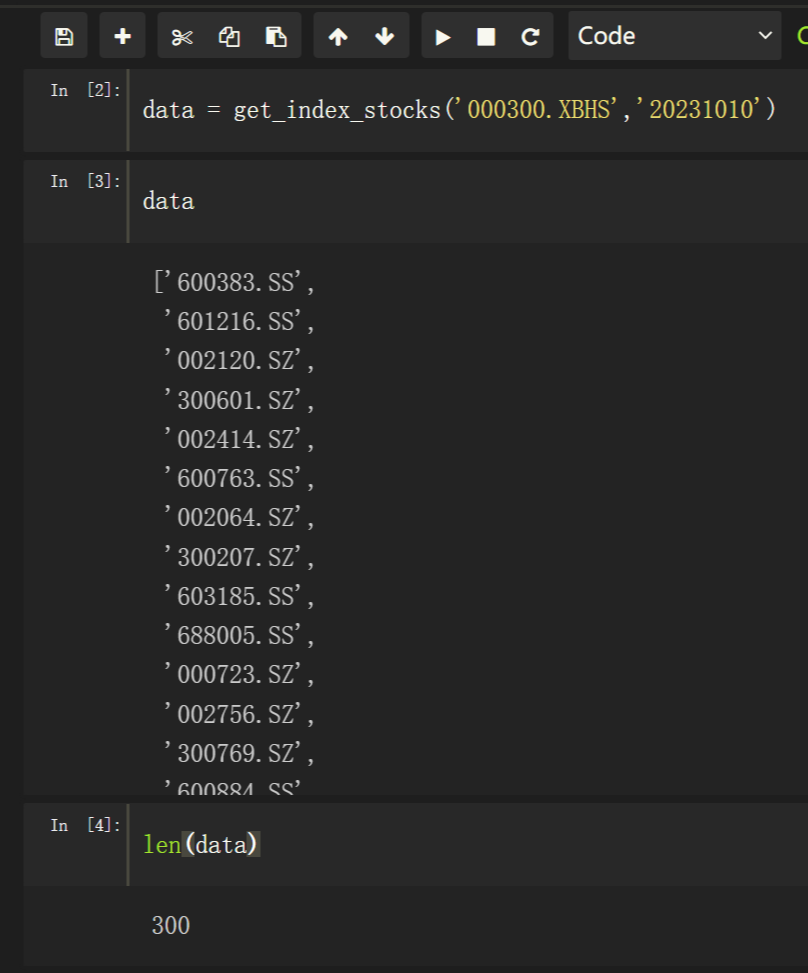Insert a new cell with the plus icon

[122, 37]
